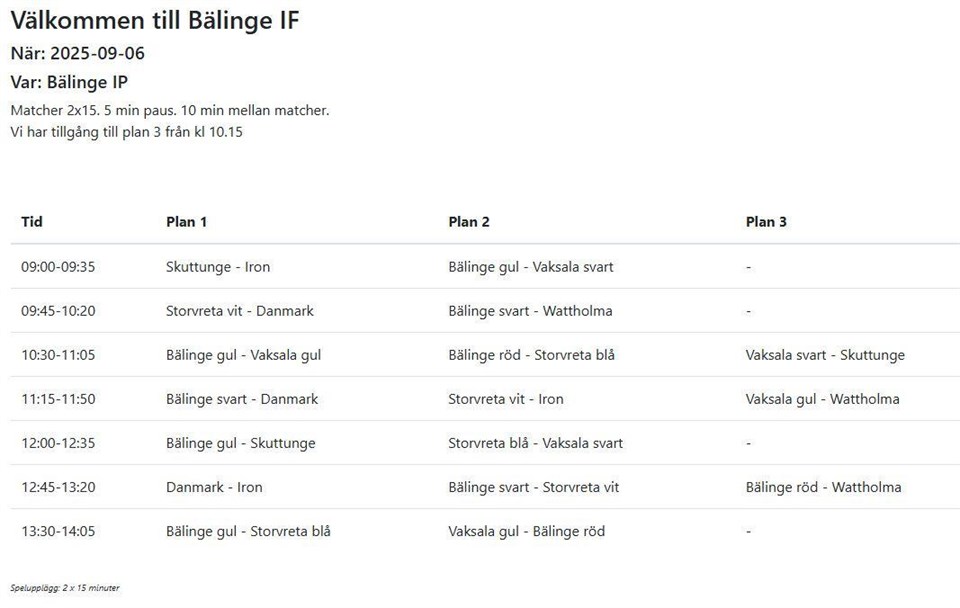Click the 'Var: Bälinge IP' location text
This screenshot has width=960, height=608.
(x=69, y=83)
